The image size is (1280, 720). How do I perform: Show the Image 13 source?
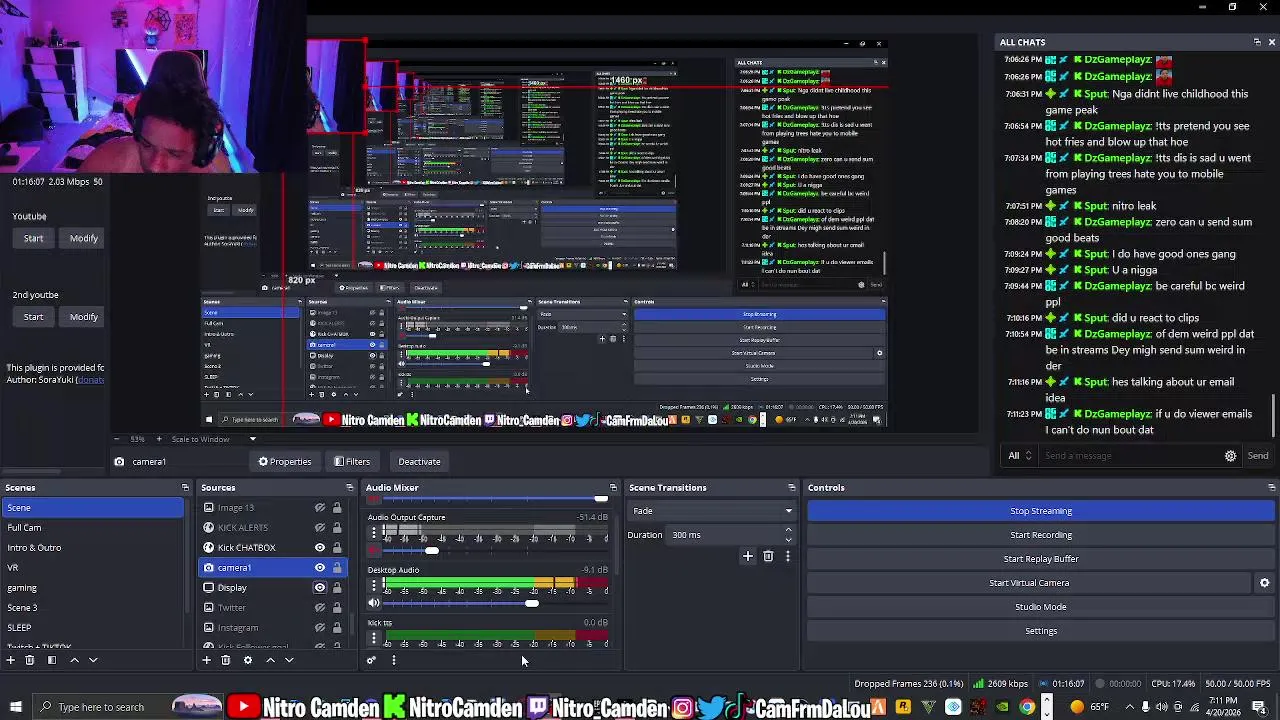[x=320, y=508]
